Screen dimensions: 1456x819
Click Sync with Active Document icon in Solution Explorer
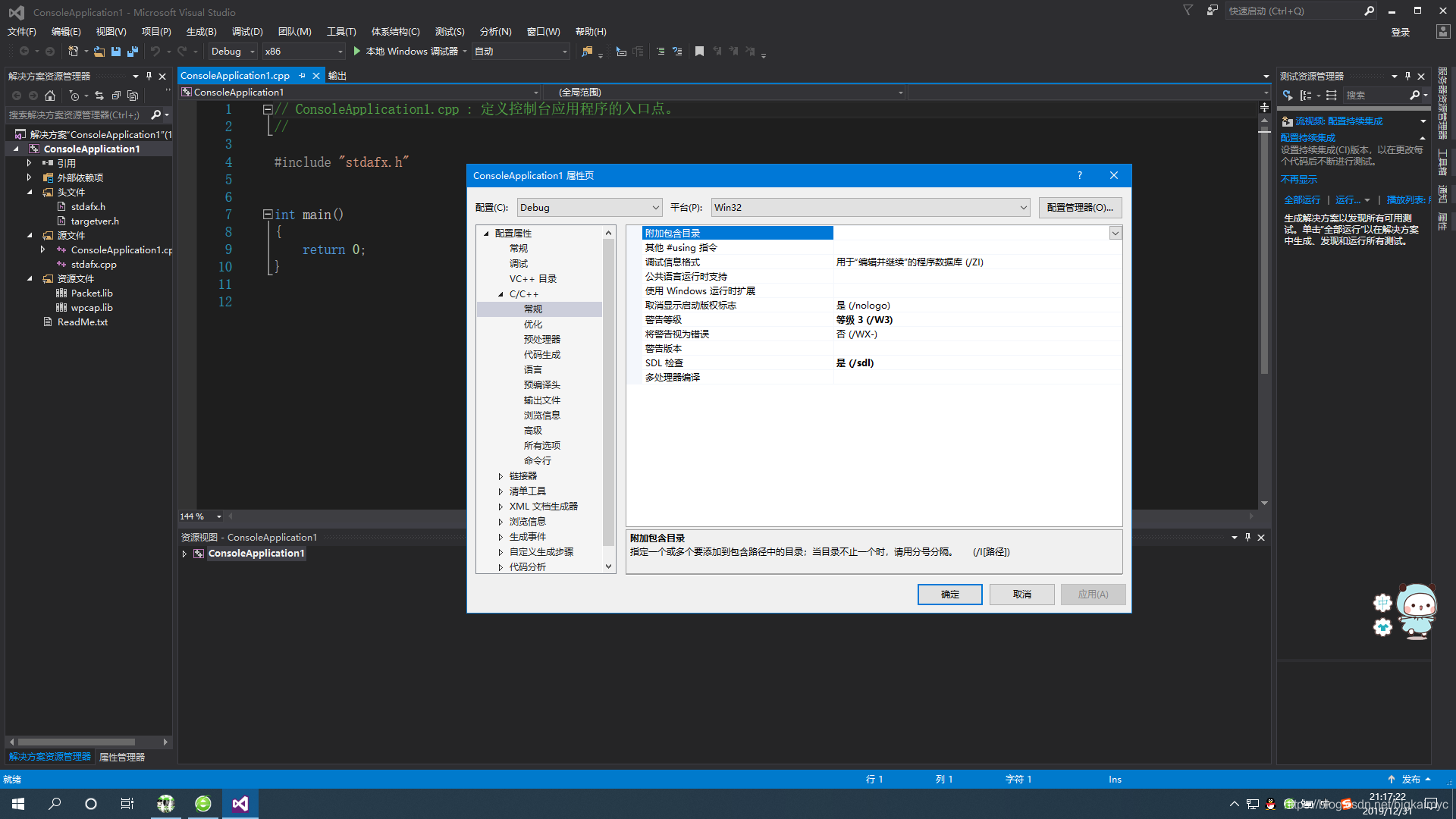pos(99,96)
